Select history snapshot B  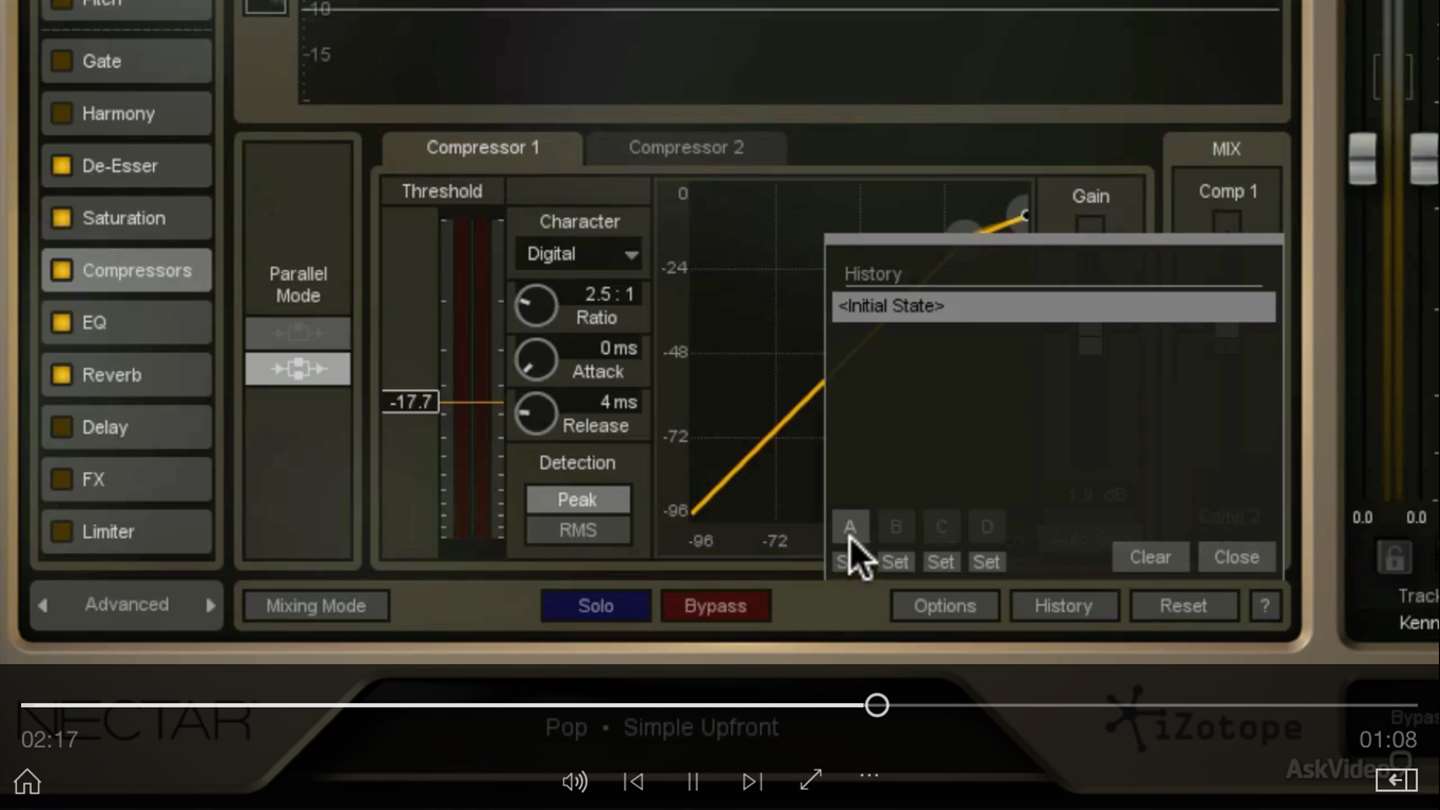[x=896, y=527]
